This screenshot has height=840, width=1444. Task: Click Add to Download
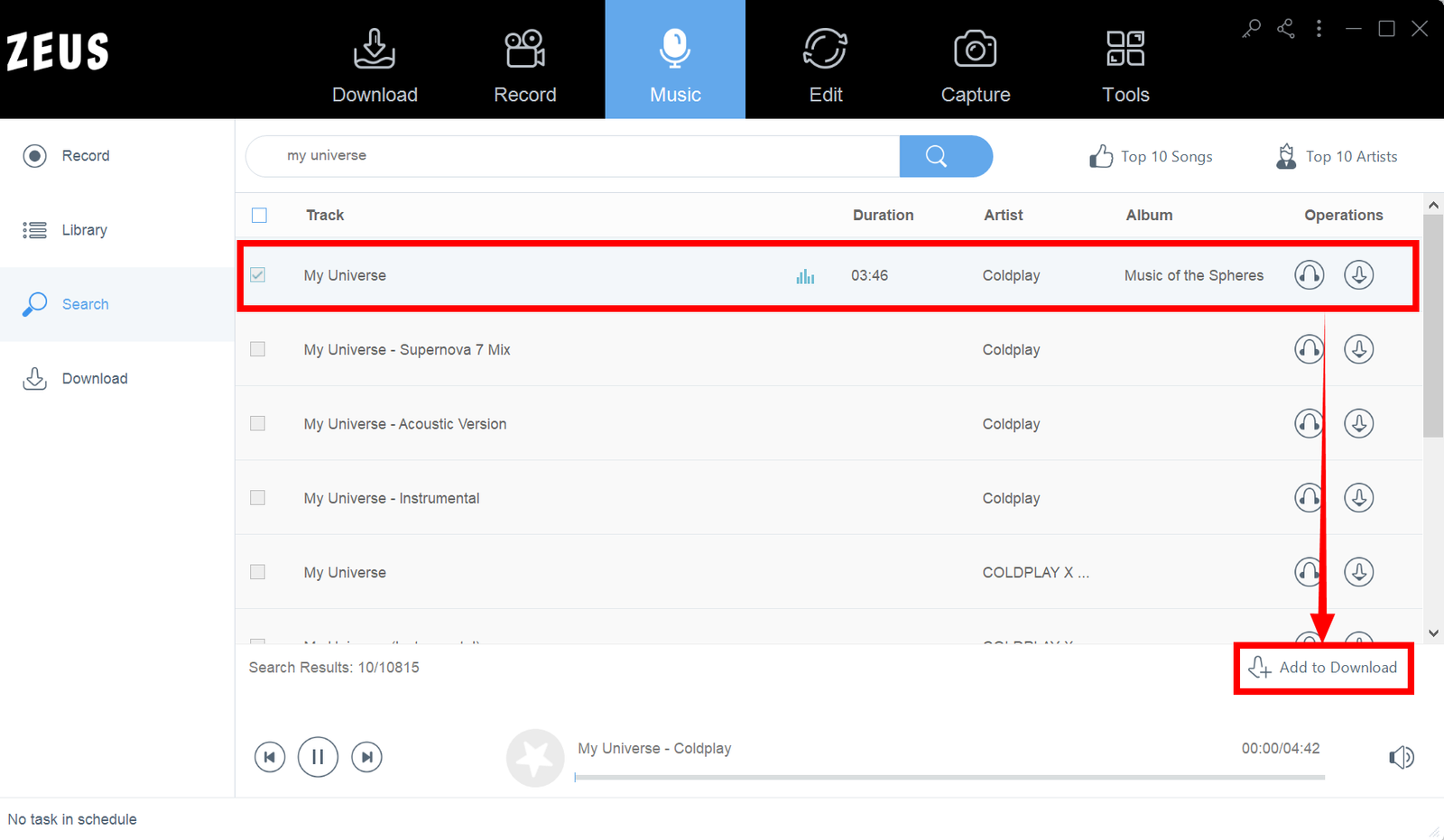pos(1323,668)
